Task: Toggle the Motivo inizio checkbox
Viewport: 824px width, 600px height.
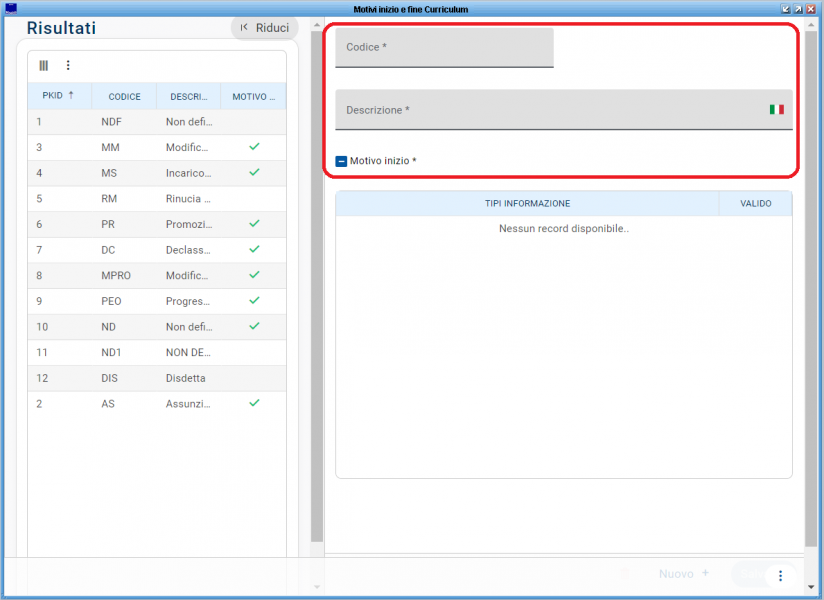Action: [x=341, y=161]
